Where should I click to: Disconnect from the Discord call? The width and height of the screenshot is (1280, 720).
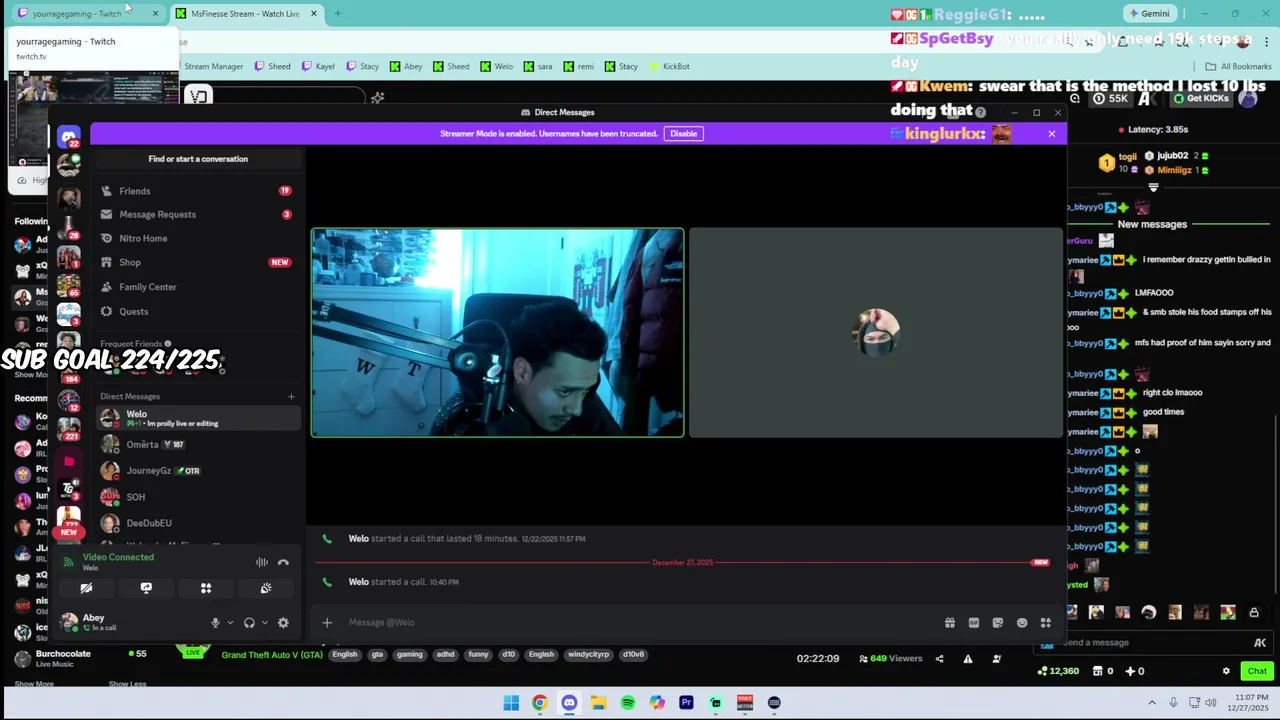pyautogui.click(x=283, y=562)
